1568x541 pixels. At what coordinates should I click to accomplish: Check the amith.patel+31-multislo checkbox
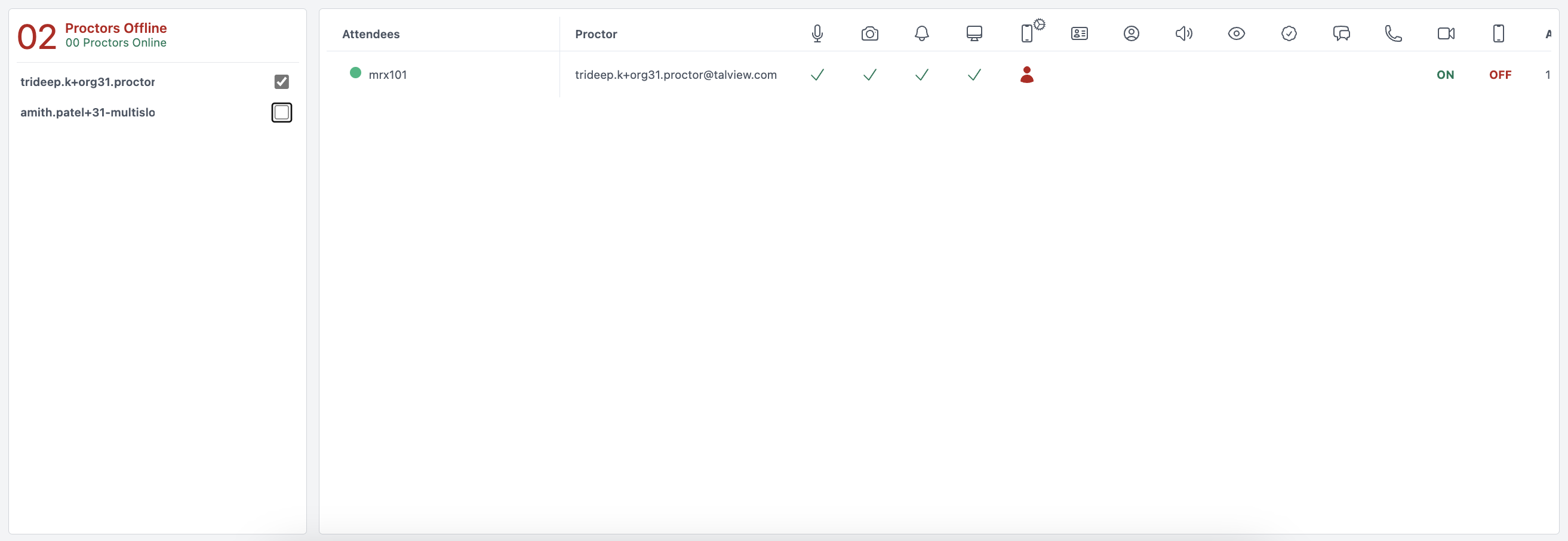[x=281, y=112]
